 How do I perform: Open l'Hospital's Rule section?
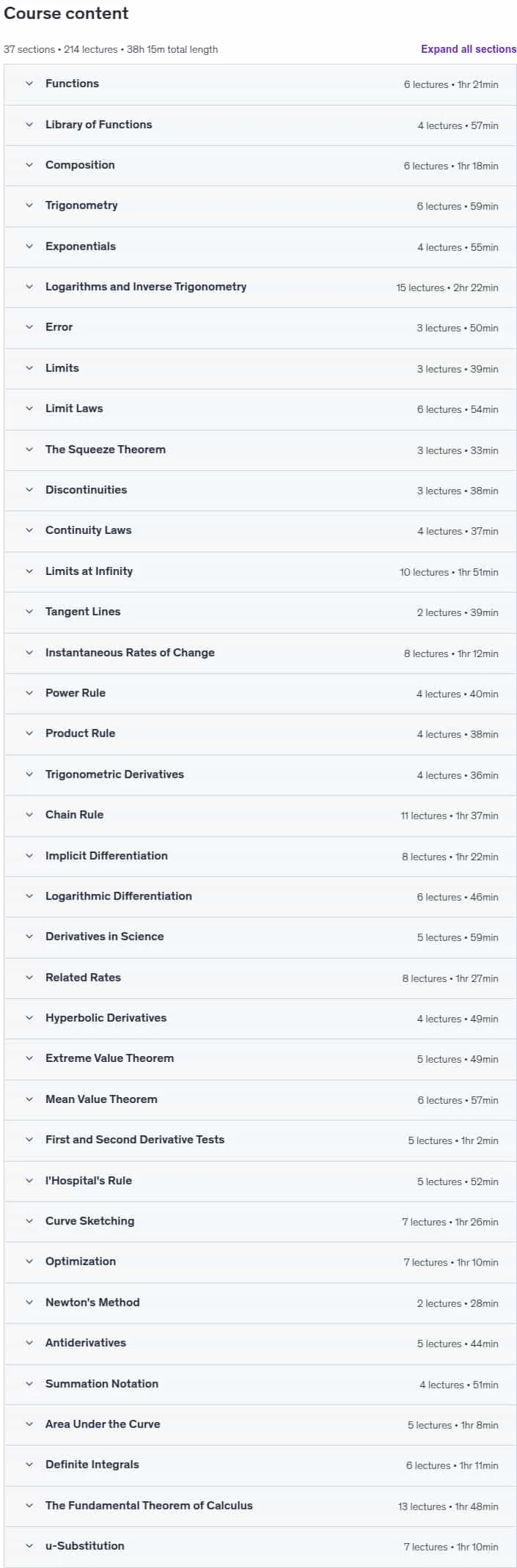pyautogui.click(x=260, y=1181)
